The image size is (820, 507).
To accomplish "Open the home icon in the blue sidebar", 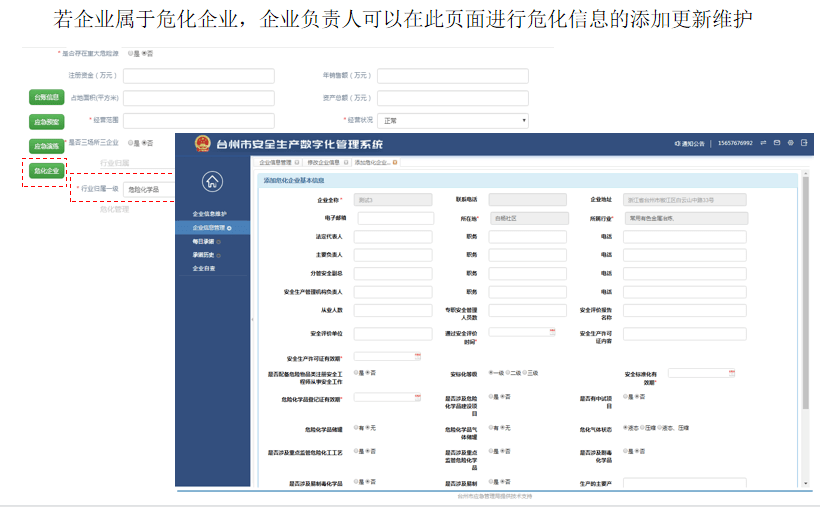I will click(212, 182).
